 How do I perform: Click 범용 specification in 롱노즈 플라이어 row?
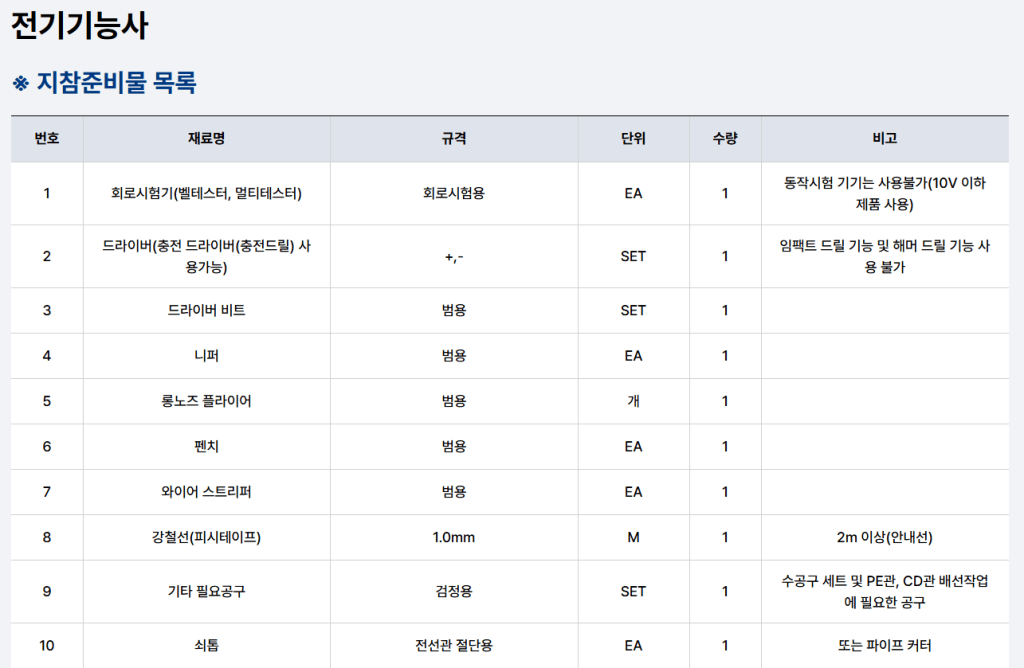pyautogui.click(x=454, y=401)
